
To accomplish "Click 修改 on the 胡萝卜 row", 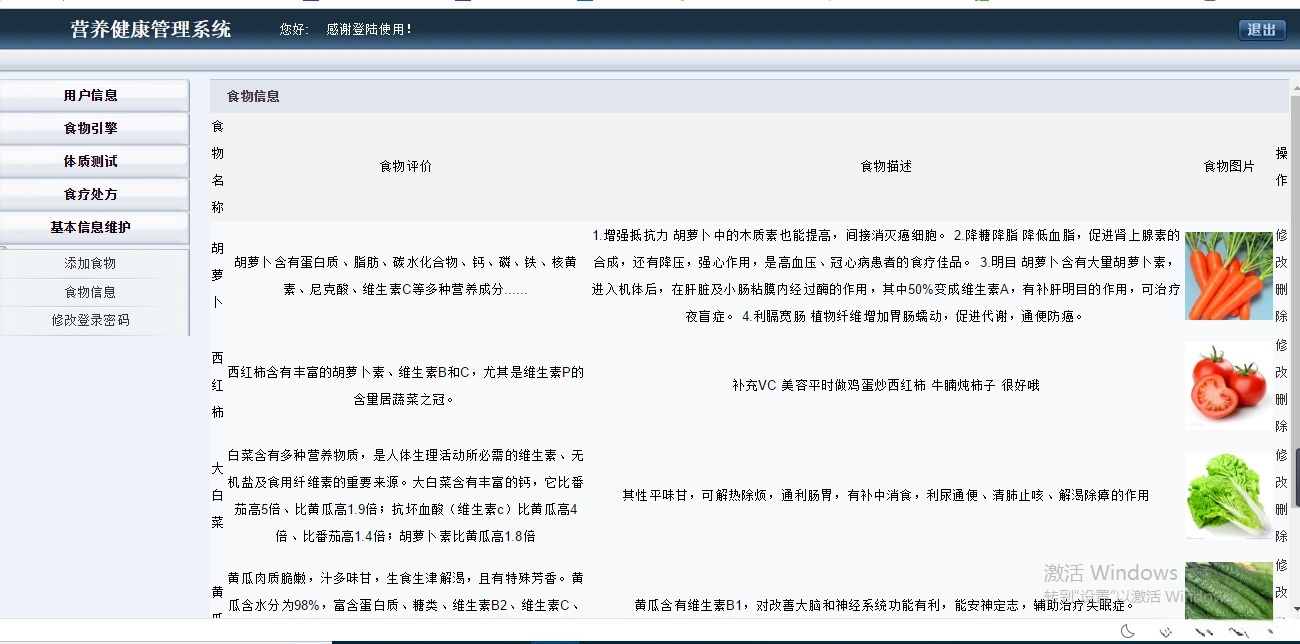I will pos(1280,248).
